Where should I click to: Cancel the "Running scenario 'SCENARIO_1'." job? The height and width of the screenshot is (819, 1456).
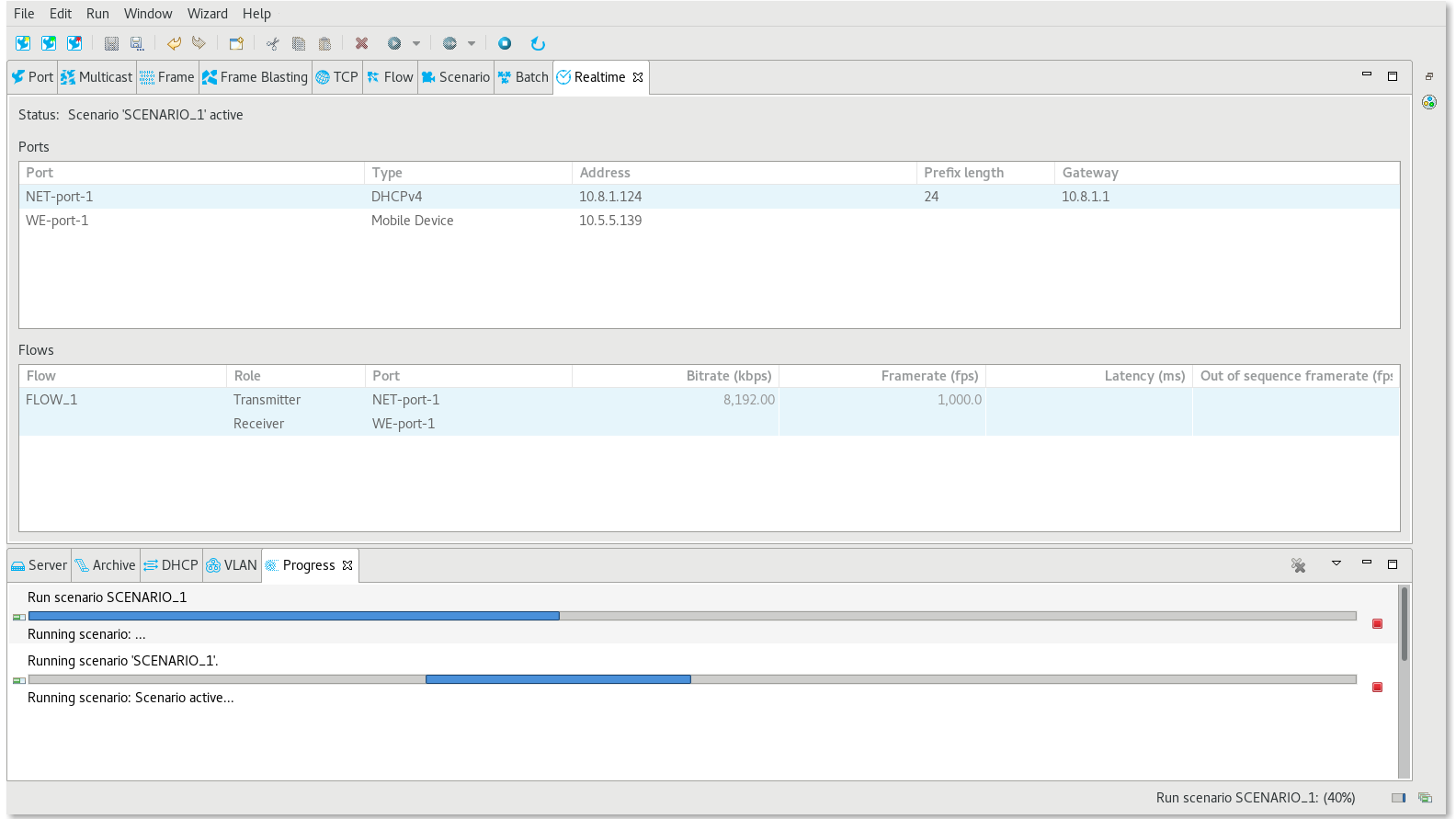(x=1377, y=688)
